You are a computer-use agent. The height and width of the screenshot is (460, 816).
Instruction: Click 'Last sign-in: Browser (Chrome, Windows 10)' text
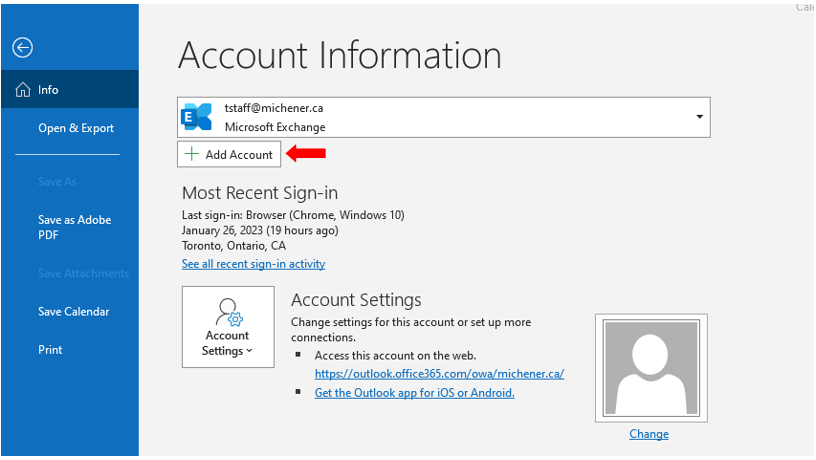point(293,215)
